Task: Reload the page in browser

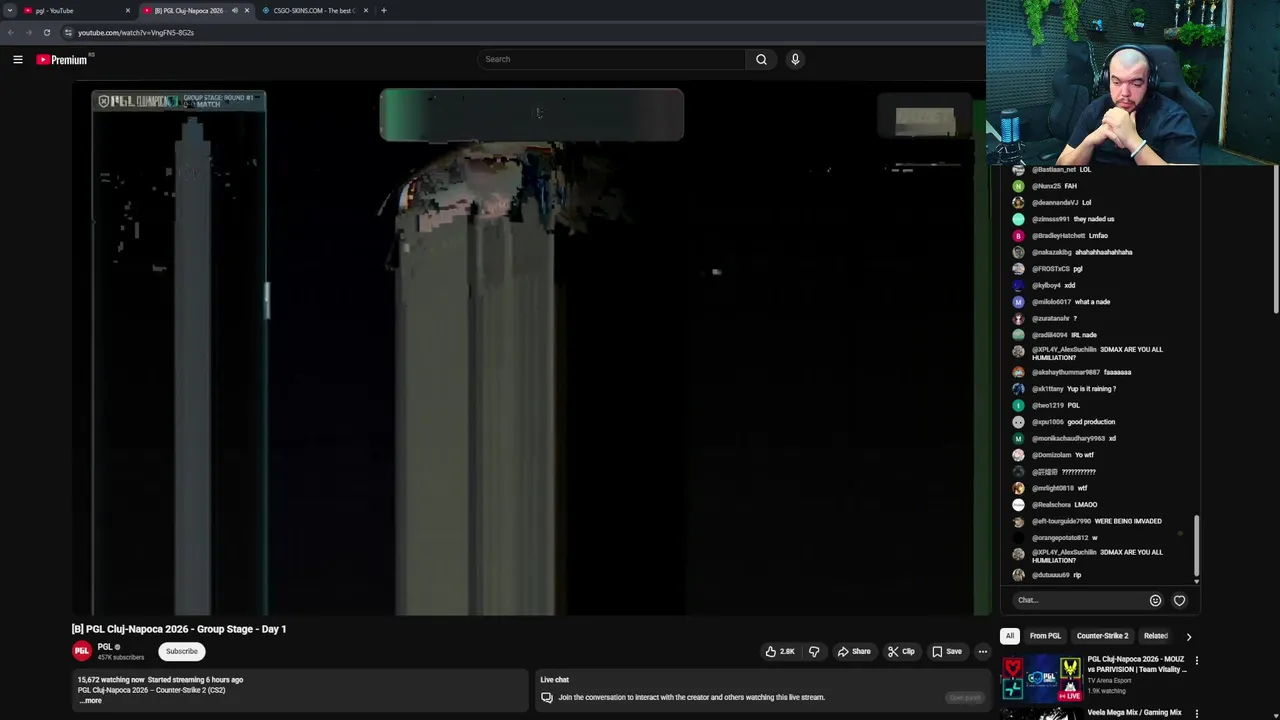Action: (46, 32)
